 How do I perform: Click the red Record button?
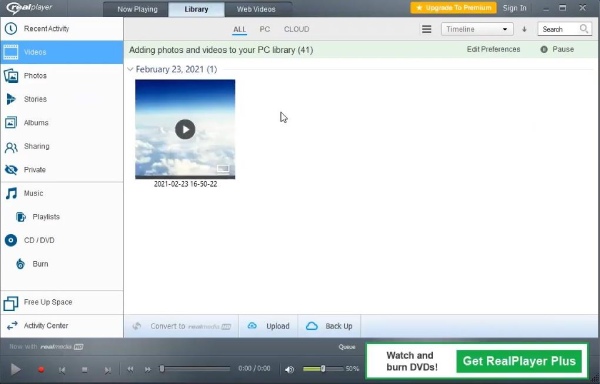click(x=41, y=369)
